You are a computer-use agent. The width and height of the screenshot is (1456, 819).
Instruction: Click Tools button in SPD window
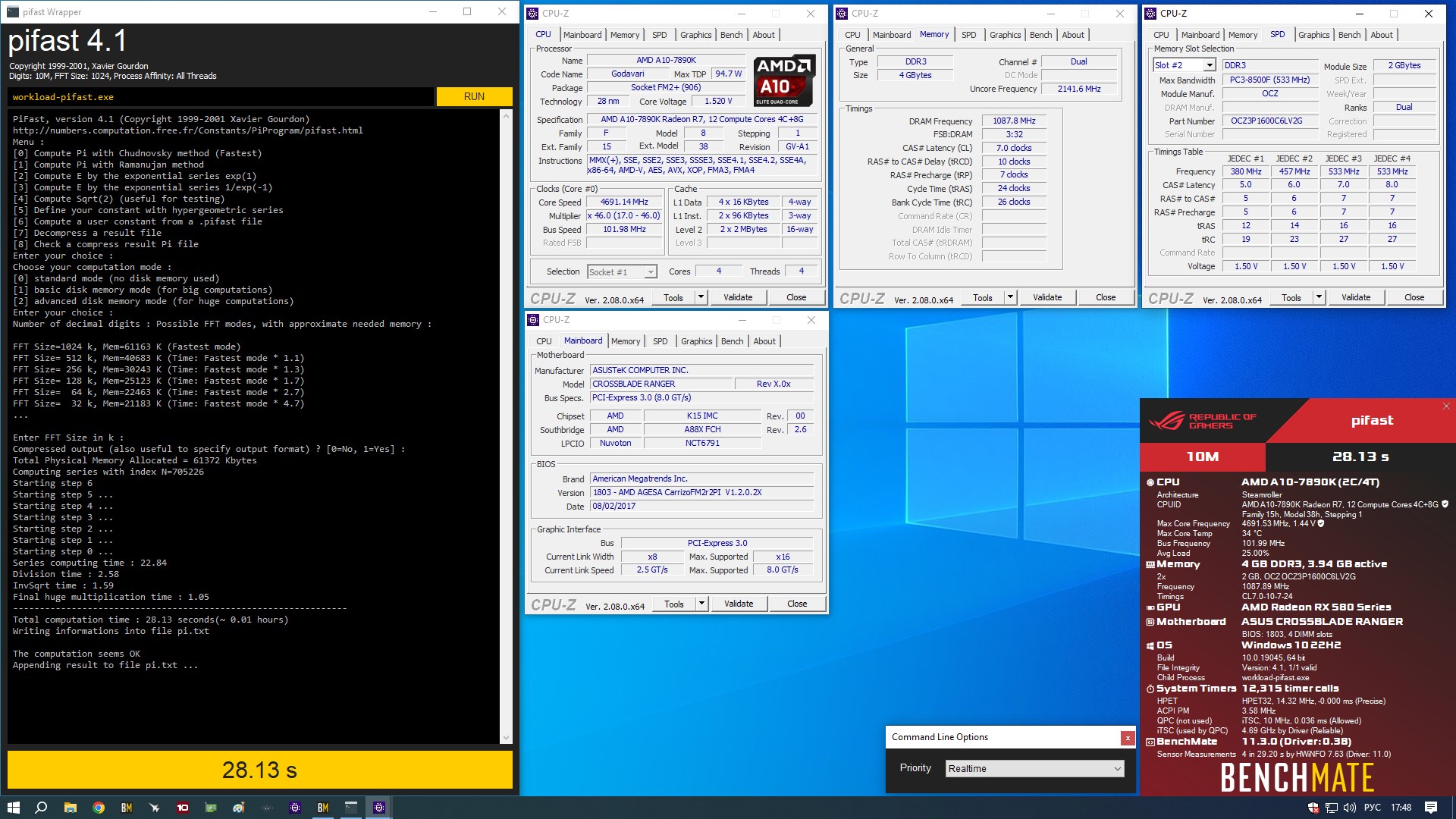click(x=1291, y=297)
